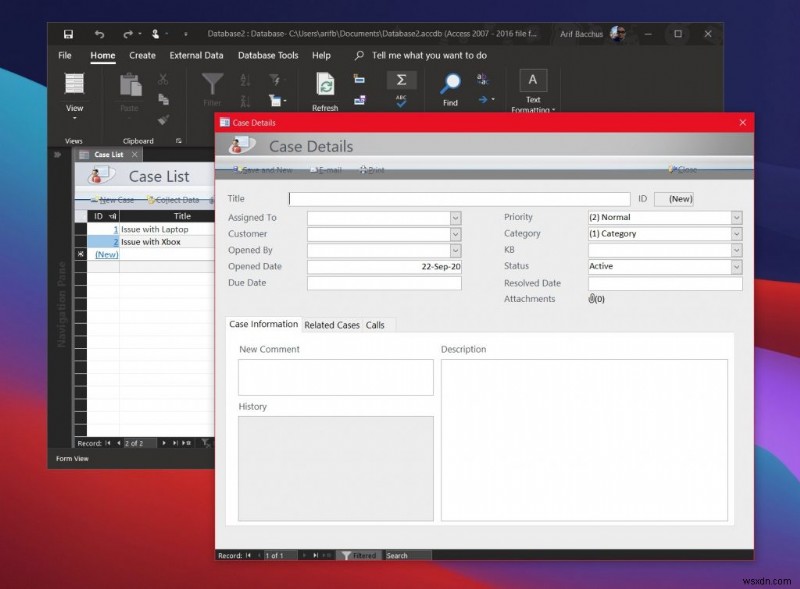Image resolution: width=800 pixels, height=589 pixels.
Task: Run the Spelling check icon
Action: click(400, 100)
